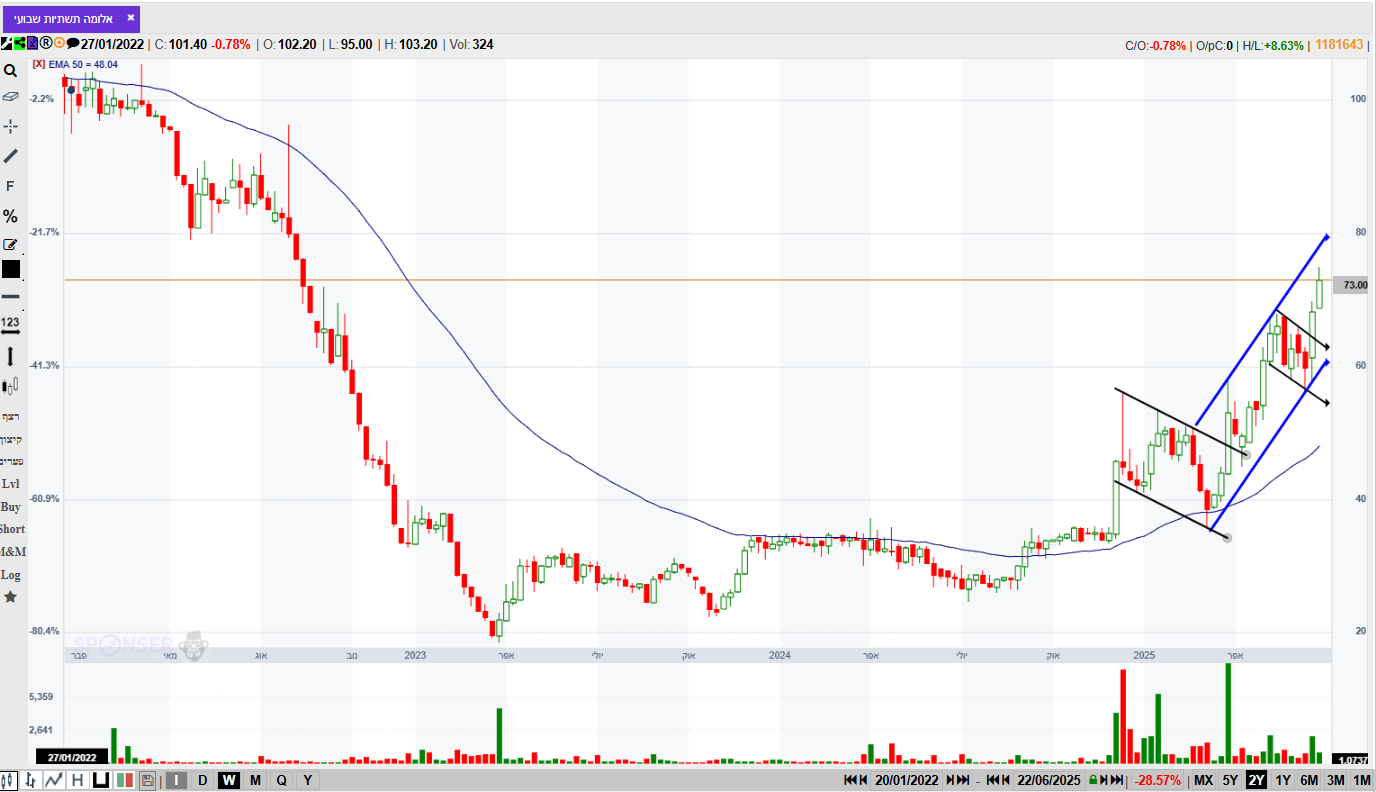Add chart to favorites with star icon
The image size is (1376, 792).
tap(10, 597)
